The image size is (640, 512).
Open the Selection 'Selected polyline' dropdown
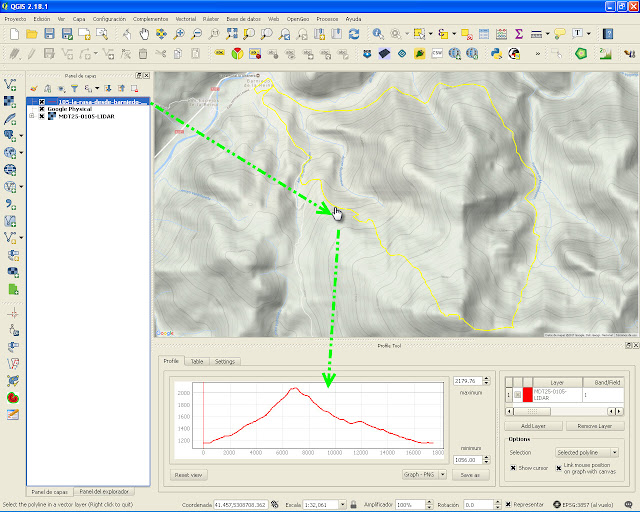pyautogui.click(x=587, y=452)
